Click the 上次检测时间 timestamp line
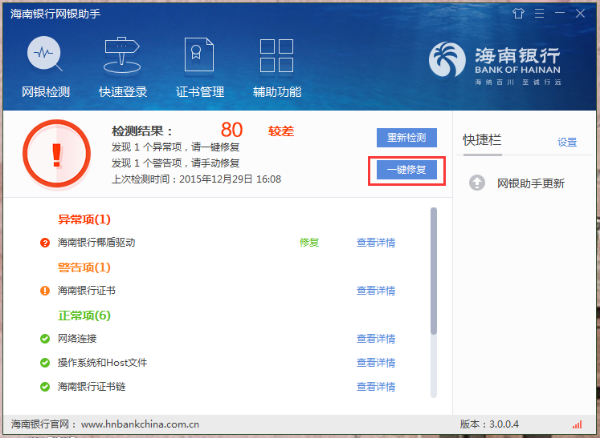 click(196, 179)
